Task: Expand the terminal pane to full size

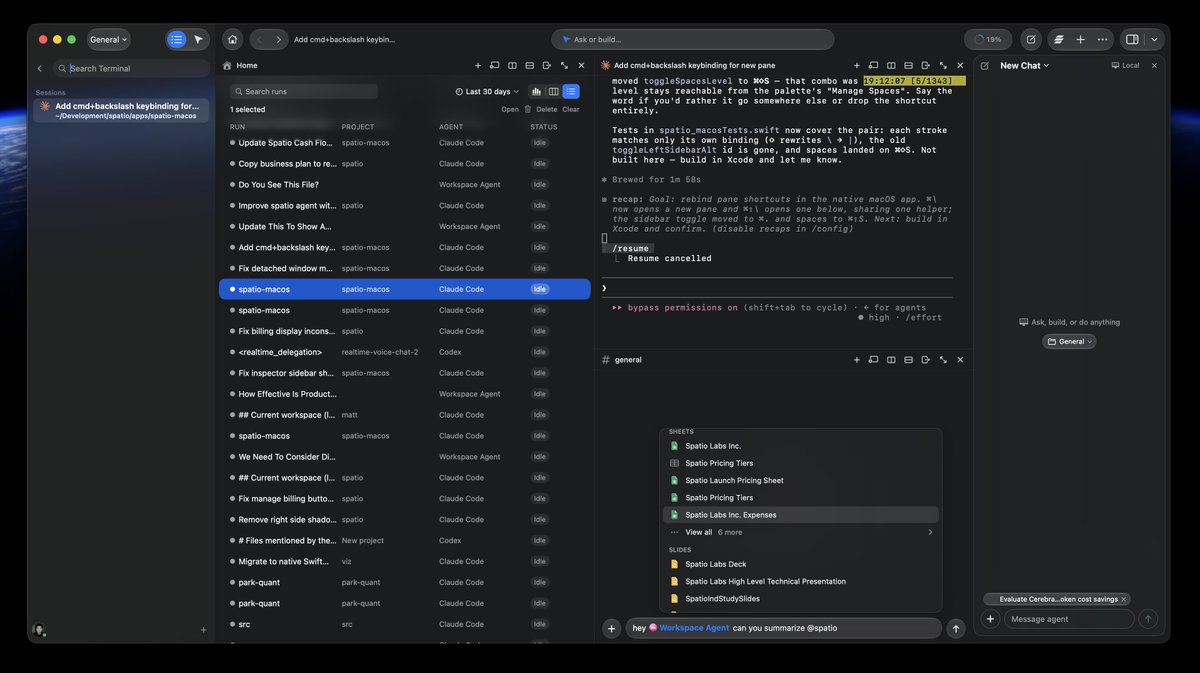Action: [x=942, y=65]
